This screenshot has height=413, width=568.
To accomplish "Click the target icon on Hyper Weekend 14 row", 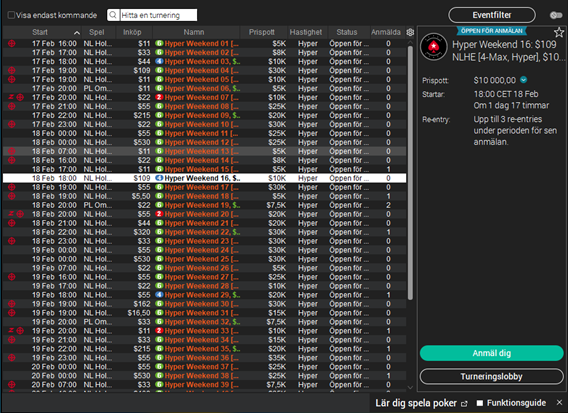I will pyautogui.click(x=12, y=160).
